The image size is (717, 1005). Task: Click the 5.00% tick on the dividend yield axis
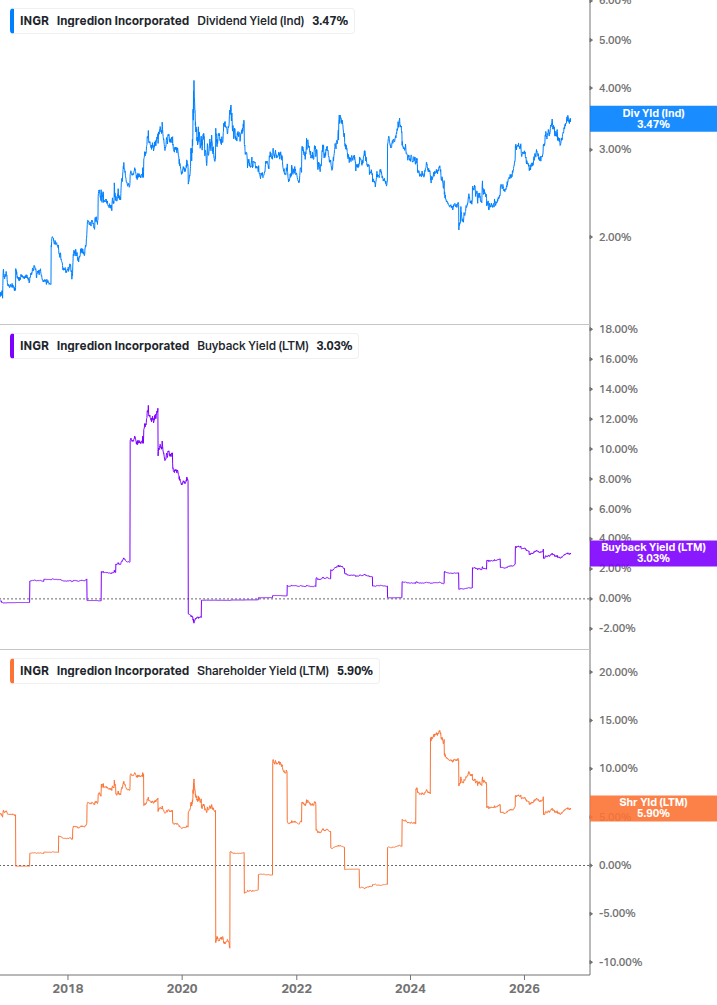(x=615, y=40)
